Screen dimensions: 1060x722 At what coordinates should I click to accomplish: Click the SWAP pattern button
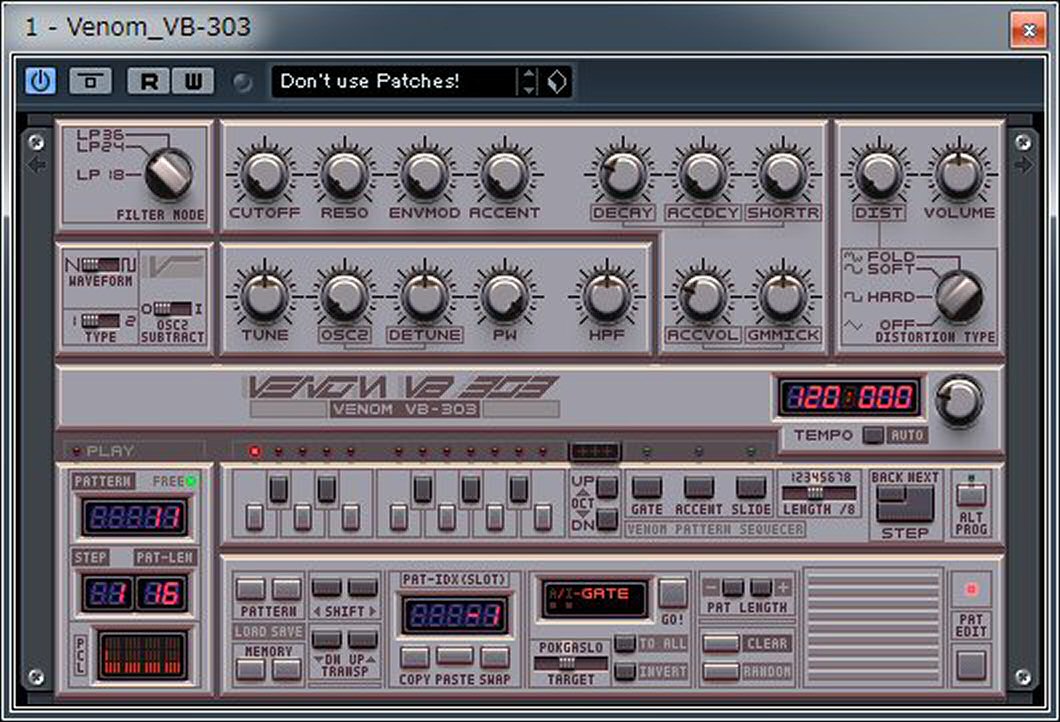pyautogui.click(x=495, y=656)
